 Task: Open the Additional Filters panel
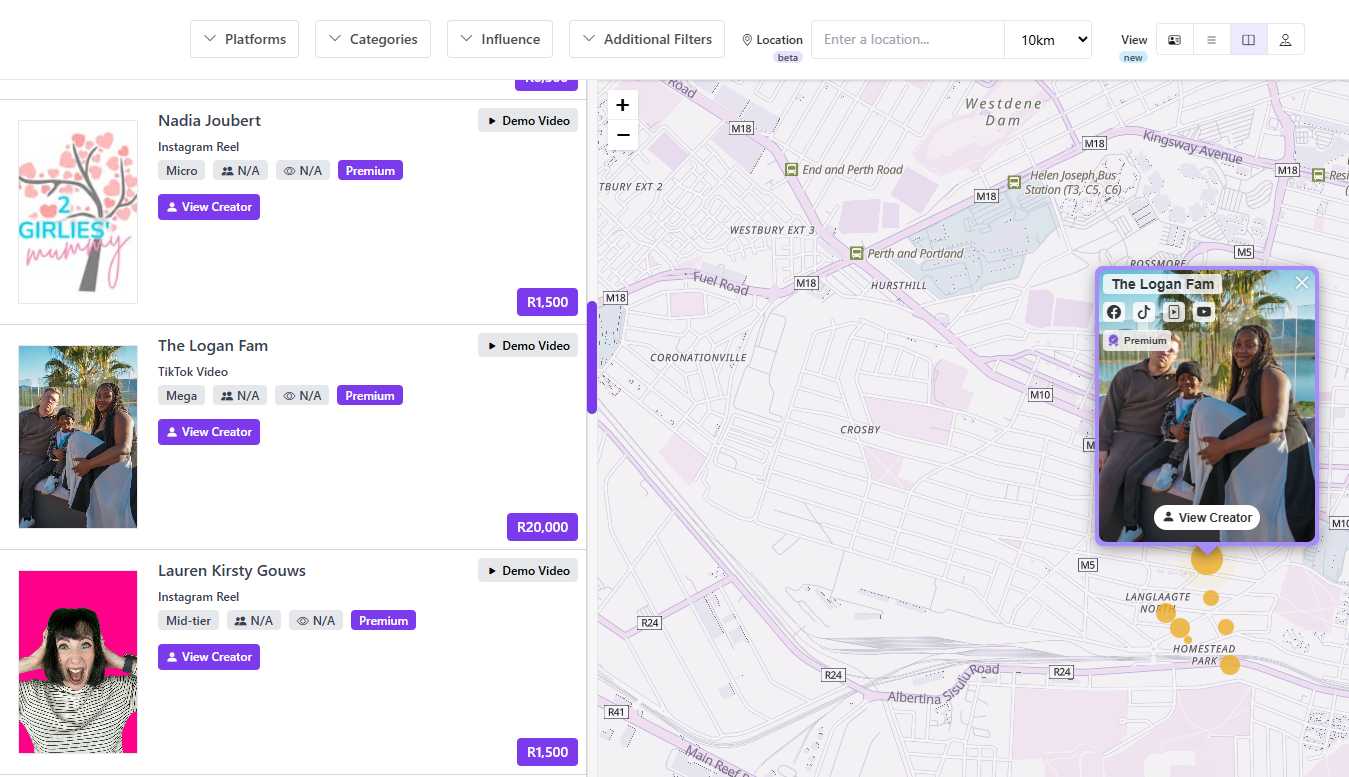(646, 39)
